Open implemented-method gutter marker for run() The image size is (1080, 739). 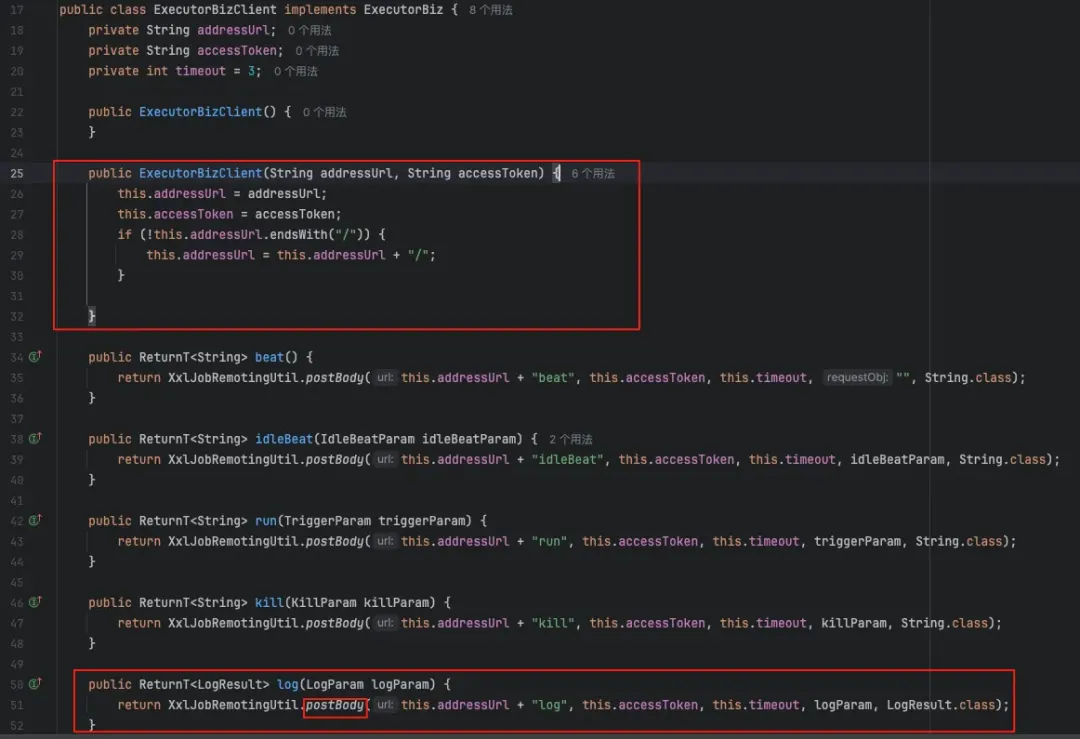(34, 521)
